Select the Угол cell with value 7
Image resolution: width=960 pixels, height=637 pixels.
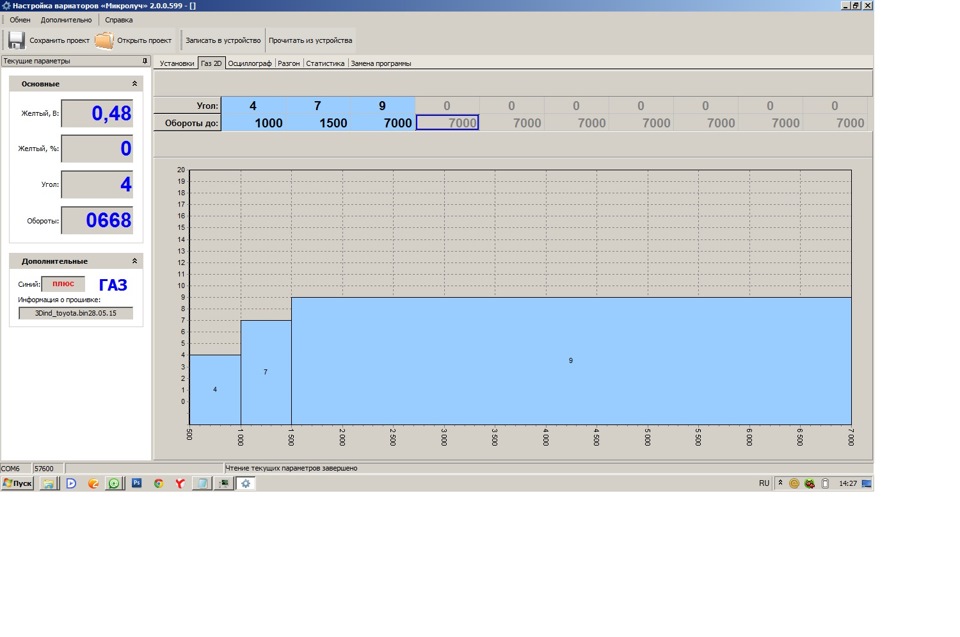tap(318, 105)
